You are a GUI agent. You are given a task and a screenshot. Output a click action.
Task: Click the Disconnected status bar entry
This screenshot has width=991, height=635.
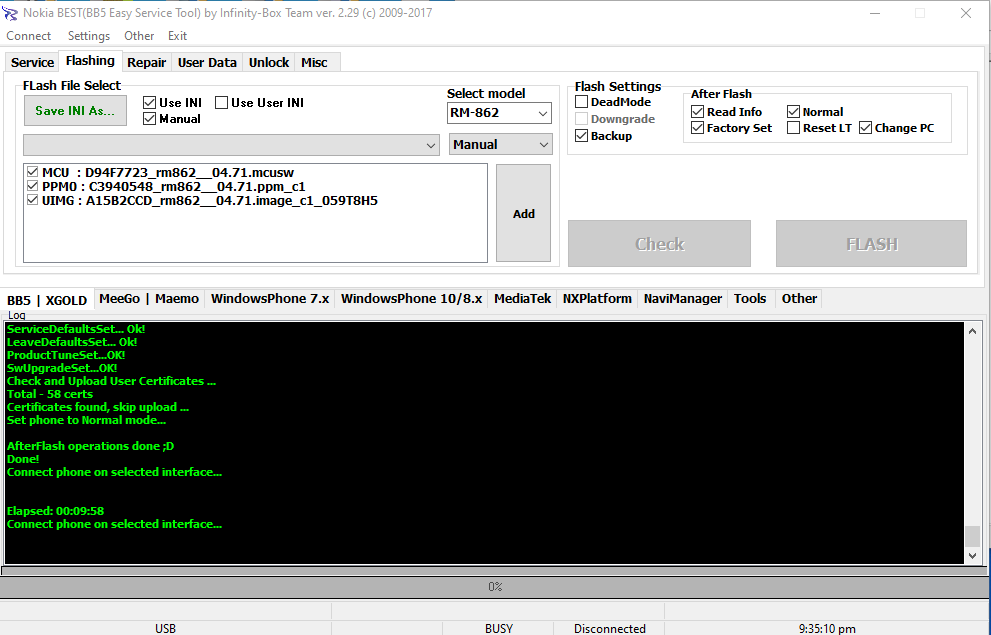(610, 629)
